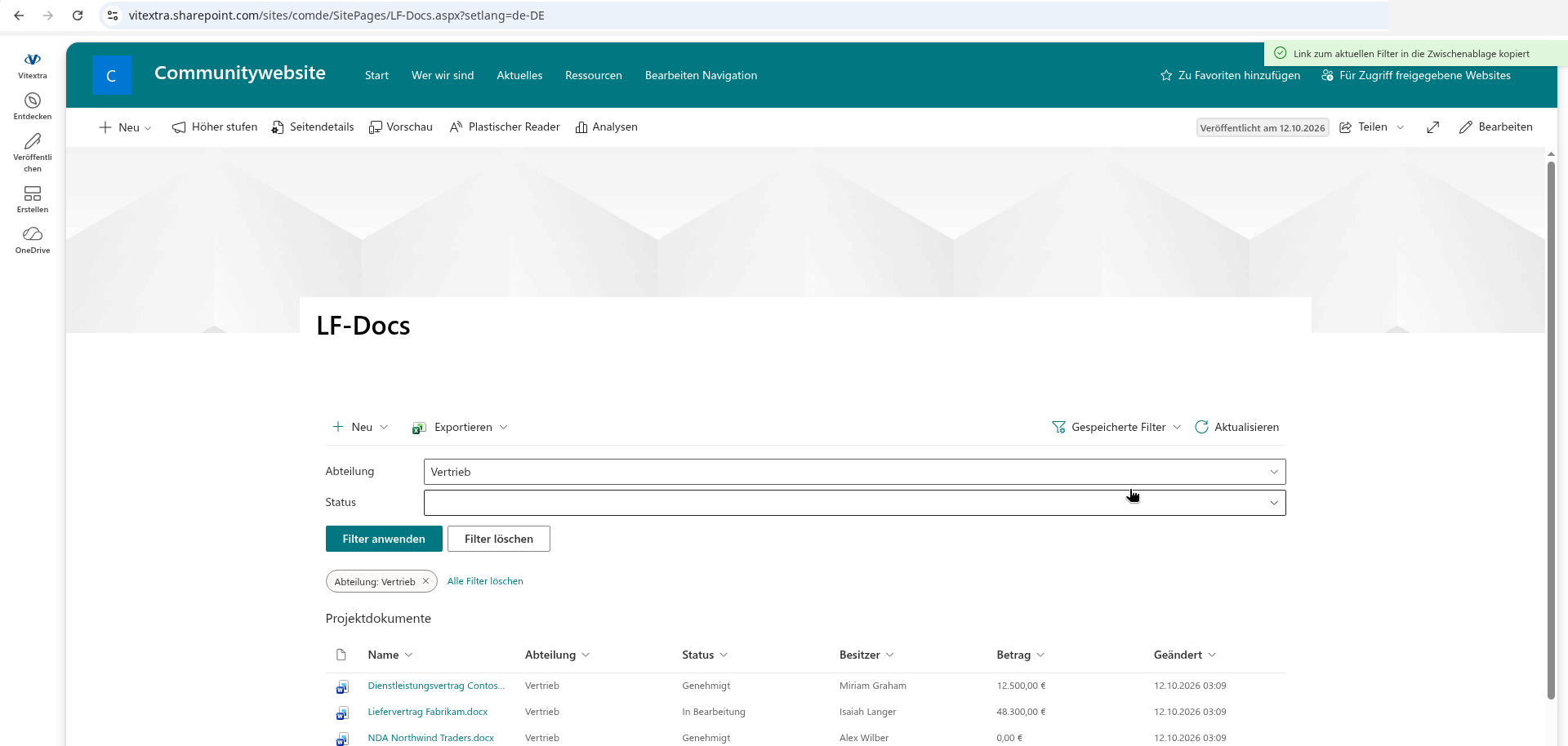Open the Vorschau preview

[x=401, y=127]
